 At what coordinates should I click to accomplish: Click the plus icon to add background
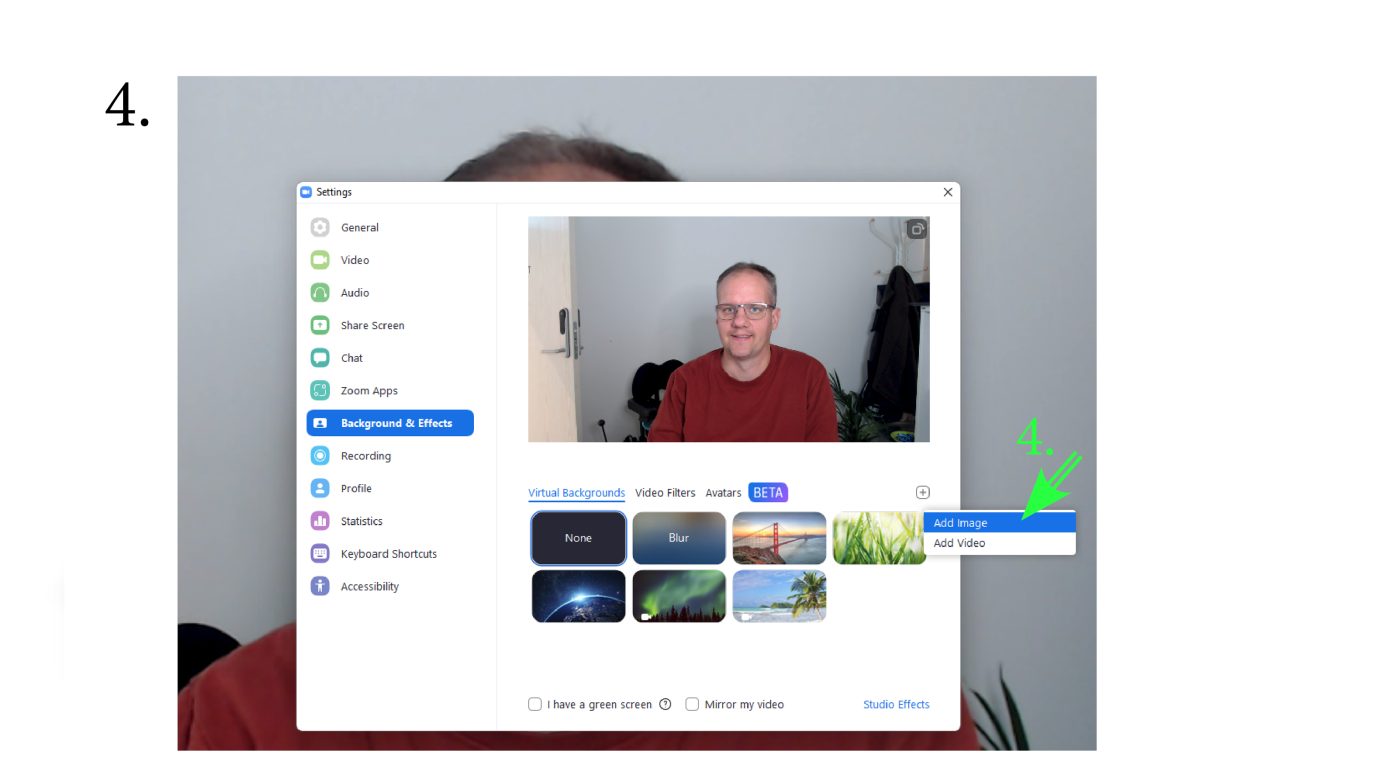click(922, 492)
